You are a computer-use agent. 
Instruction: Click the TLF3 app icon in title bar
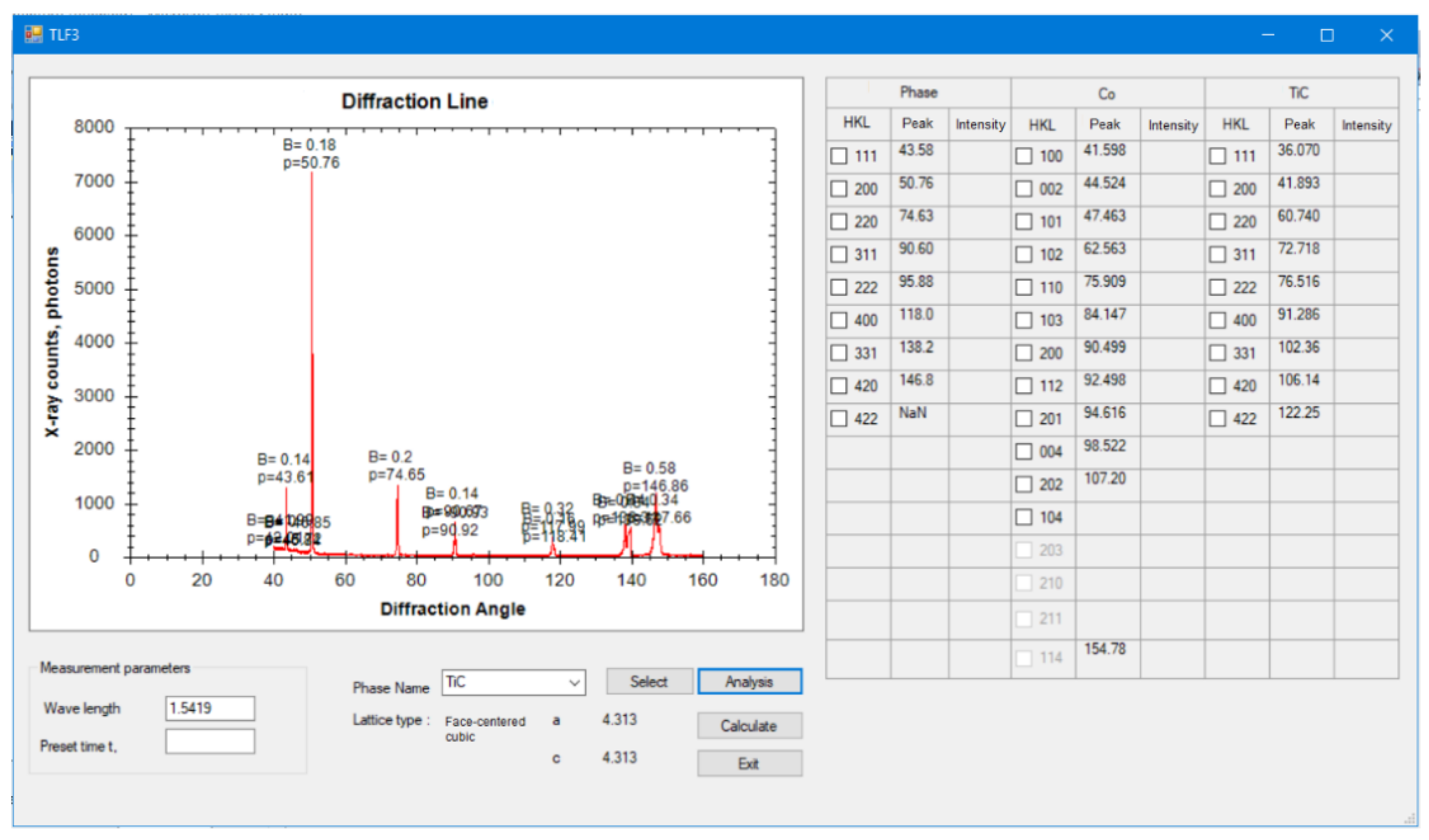(33, 34)
